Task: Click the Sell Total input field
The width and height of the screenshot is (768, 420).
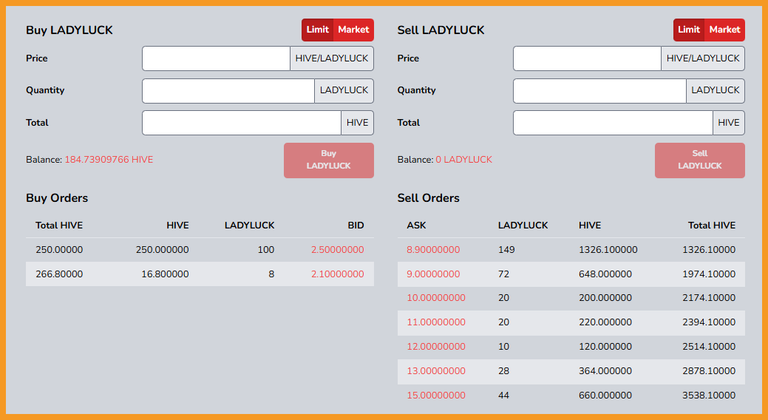Action: coord(613,123)
